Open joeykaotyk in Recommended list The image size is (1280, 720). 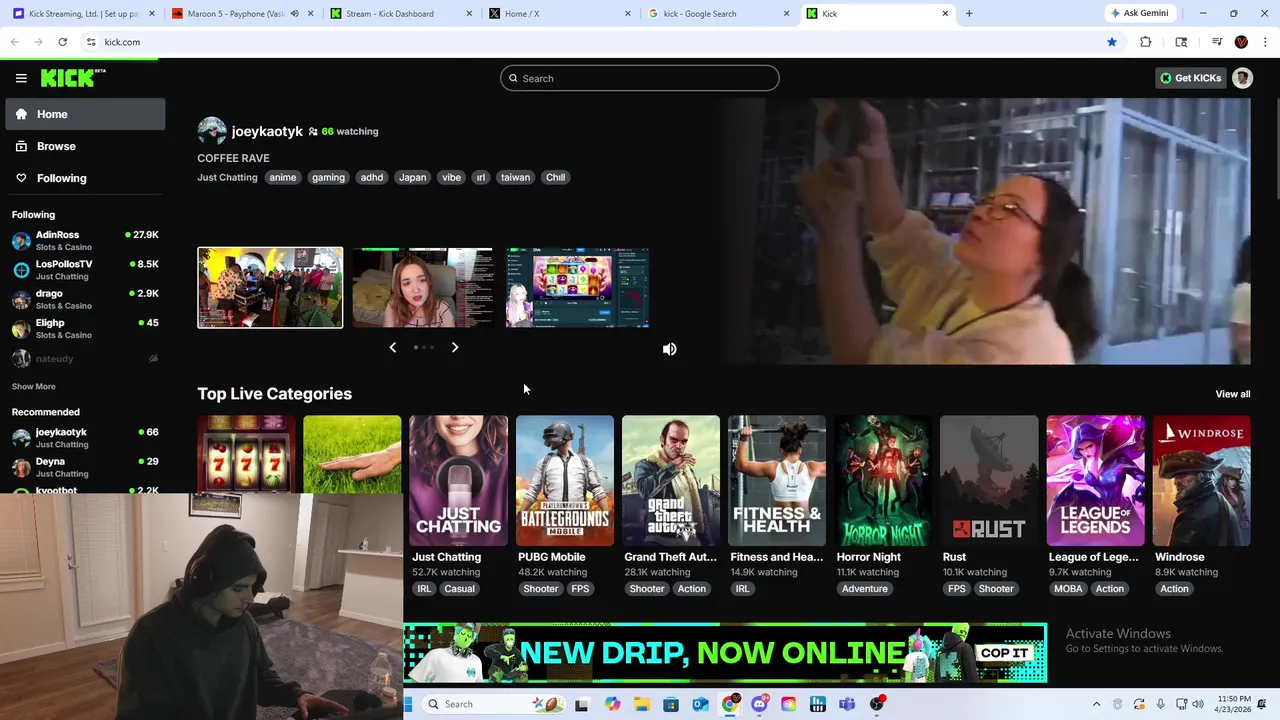[85, 438]
